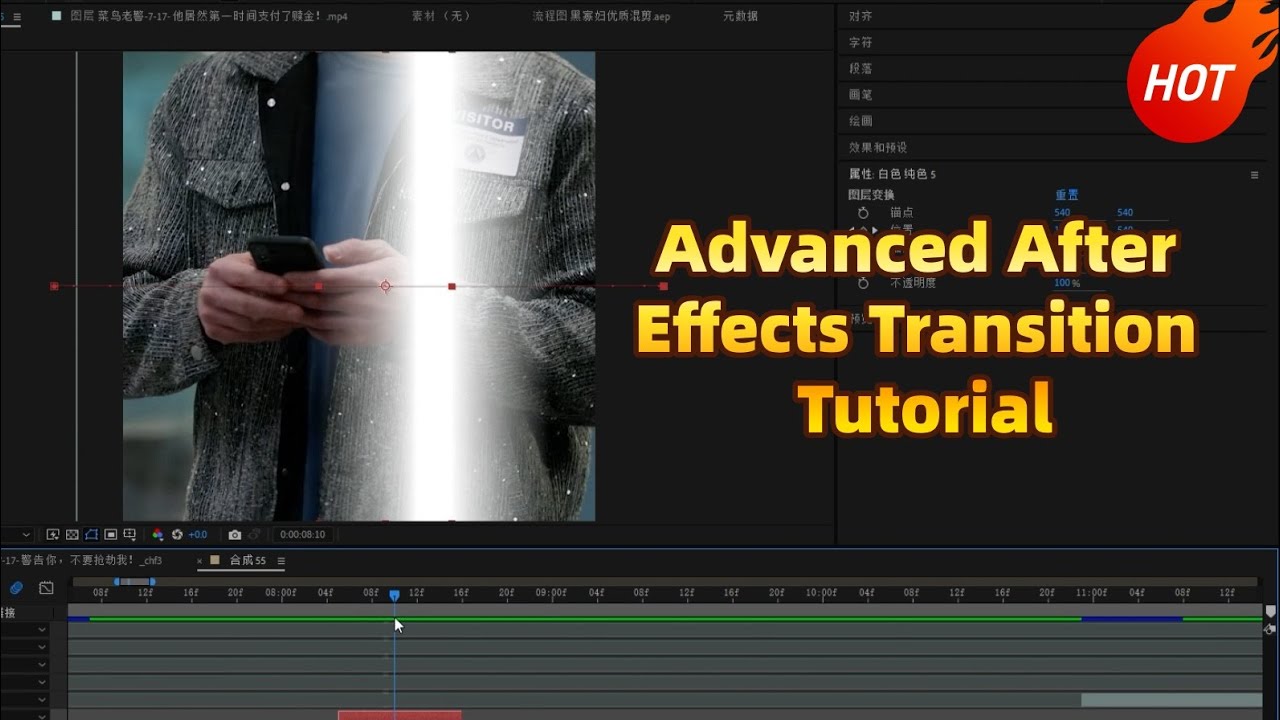Expand the 绘画 paint panel
1280x720 pixels.
coord(860,120)
